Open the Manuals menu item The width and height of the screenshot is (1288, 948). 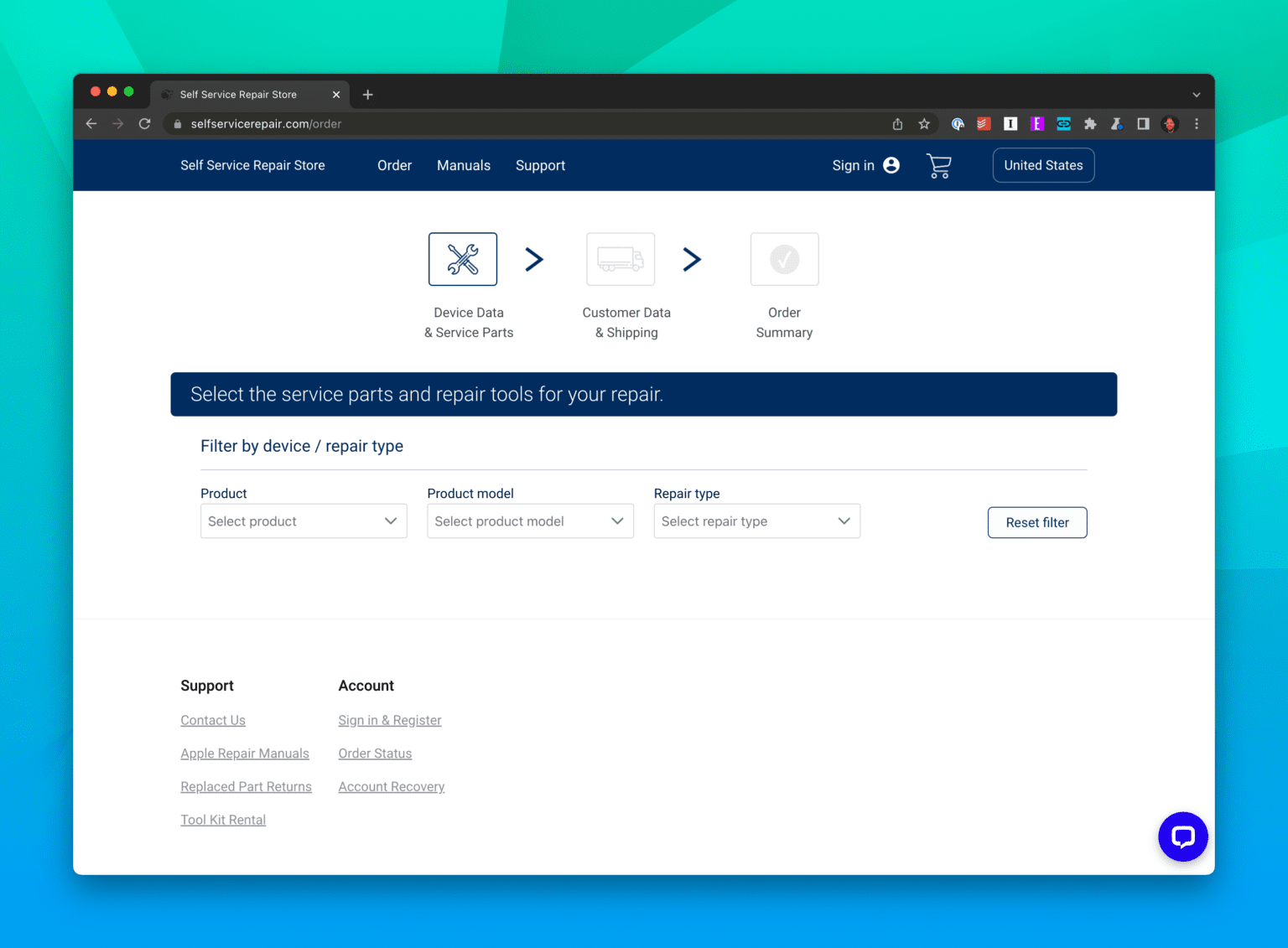click(463, 166)
